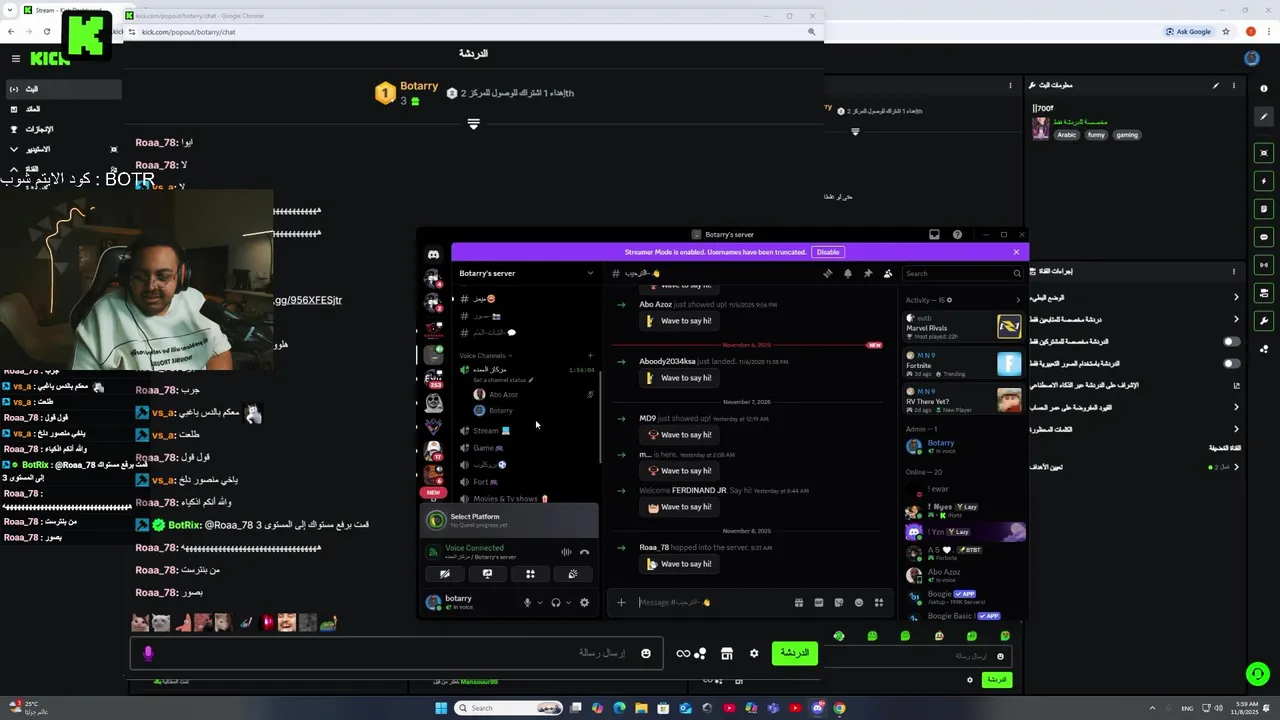Open Kick support chat bubble
This screenshot has width=1280, height=720.
tap(1257, 674)
